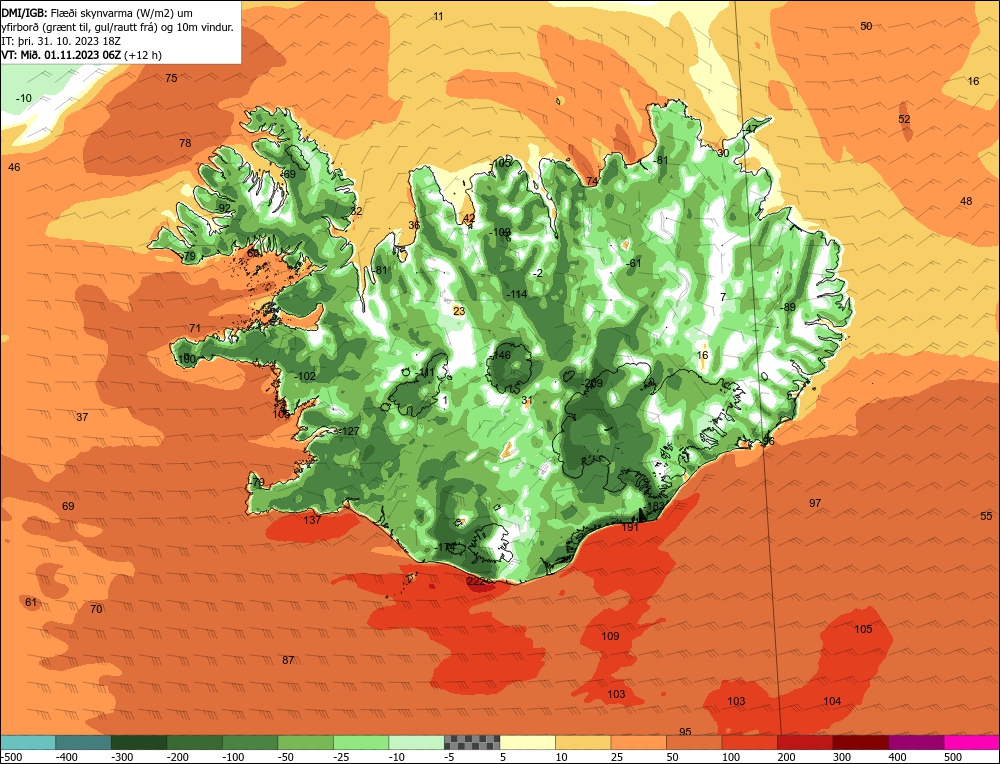Image resolution: width=1000 pixels, height=764 pixels.
Task: Click the map value '11' at the top
Action: click(x=438, y=17)
